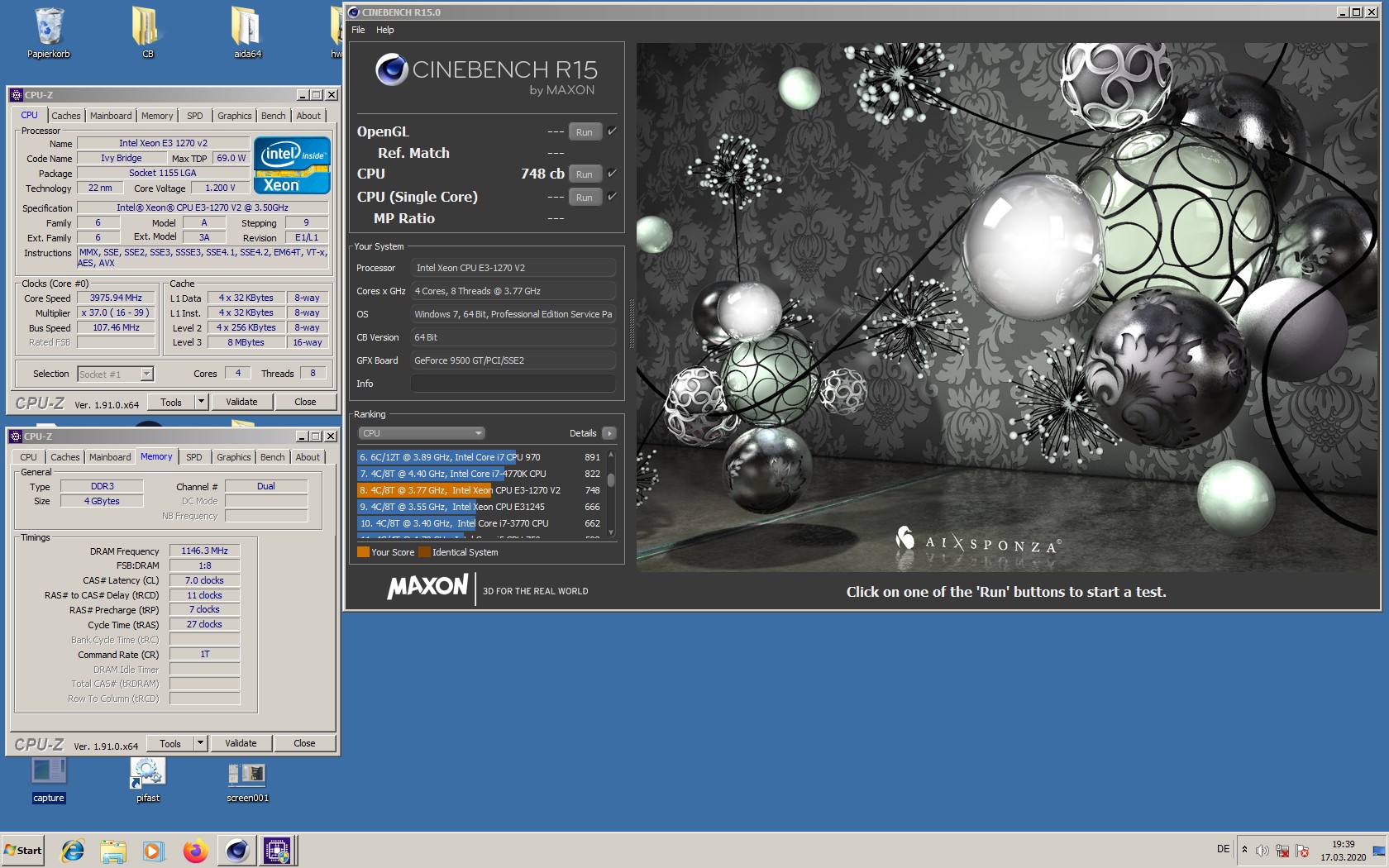Open About tab in bottom CPU-Z window
Screen dimensions: 1389x868
pyautogui.click(x=308, y=457)
